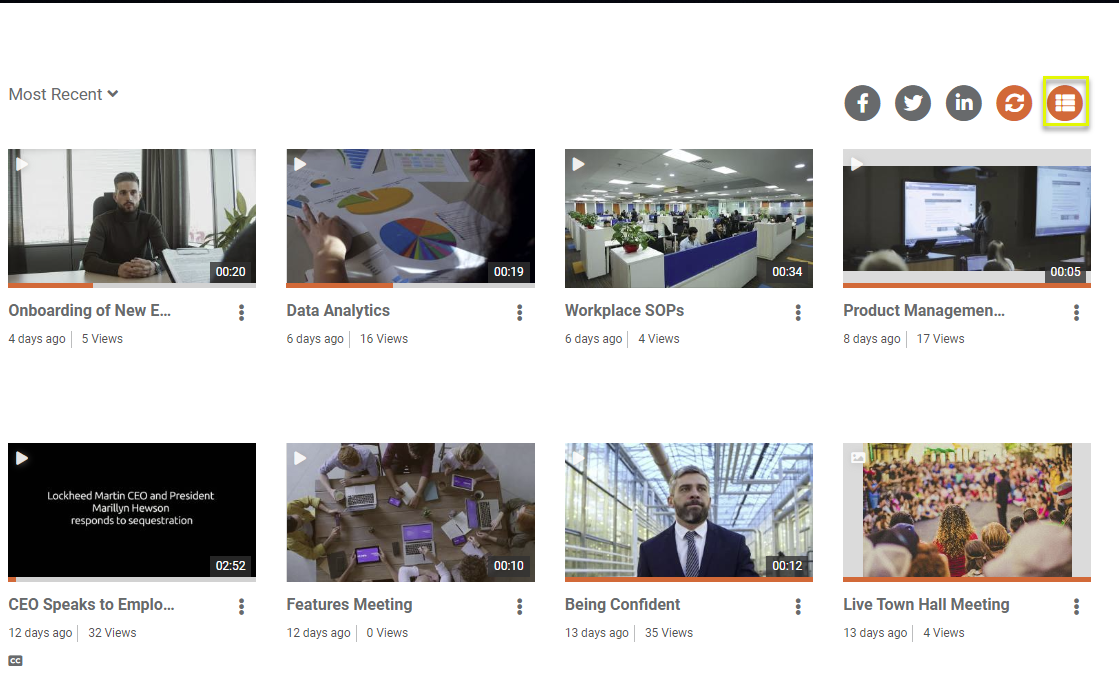Viewport: 1119px width, 674px height.
Task: Share via the LinkedIn icon
Action: click(964, 102)
